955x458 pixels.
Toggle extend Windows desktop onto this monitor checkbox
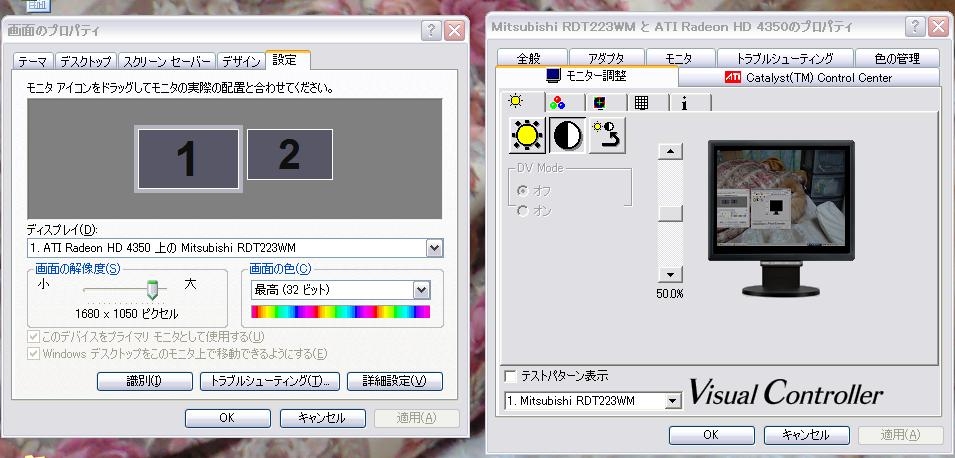point(33,354)
